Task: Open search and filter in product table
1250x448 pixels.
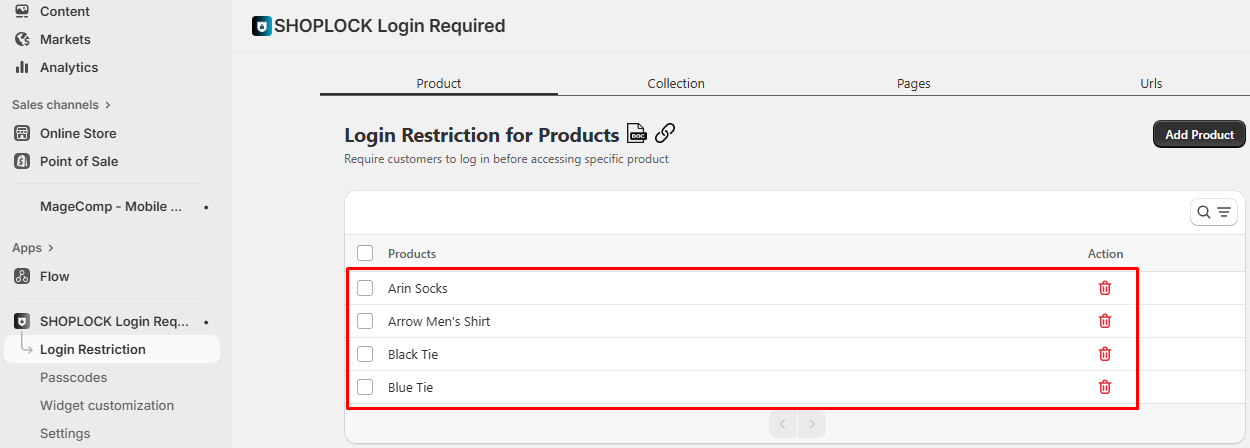Action: 1214,212
